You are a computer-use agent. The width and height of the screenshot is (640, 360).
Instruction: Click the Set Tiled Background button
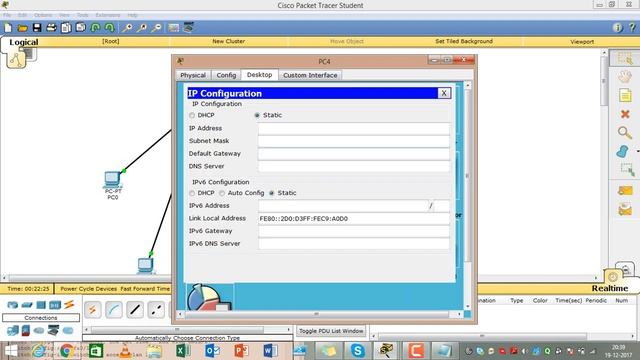coord(464,41)
